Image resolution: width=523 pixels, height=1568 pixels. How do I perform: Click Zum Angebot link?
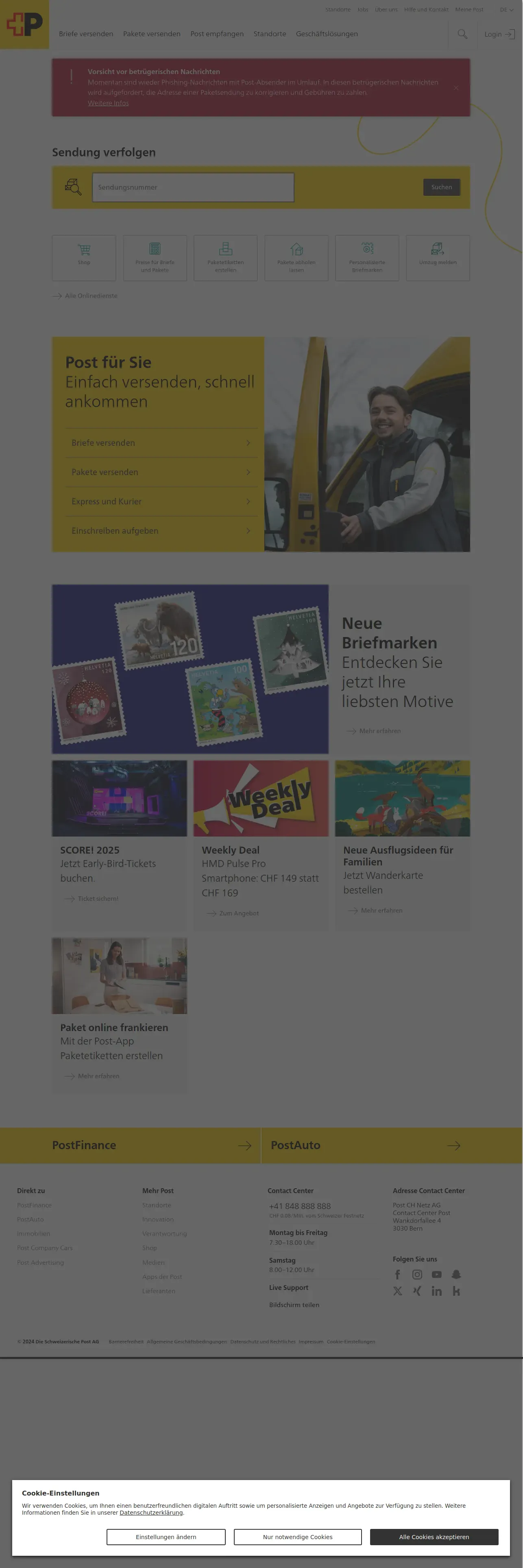(x=233, y=914)
